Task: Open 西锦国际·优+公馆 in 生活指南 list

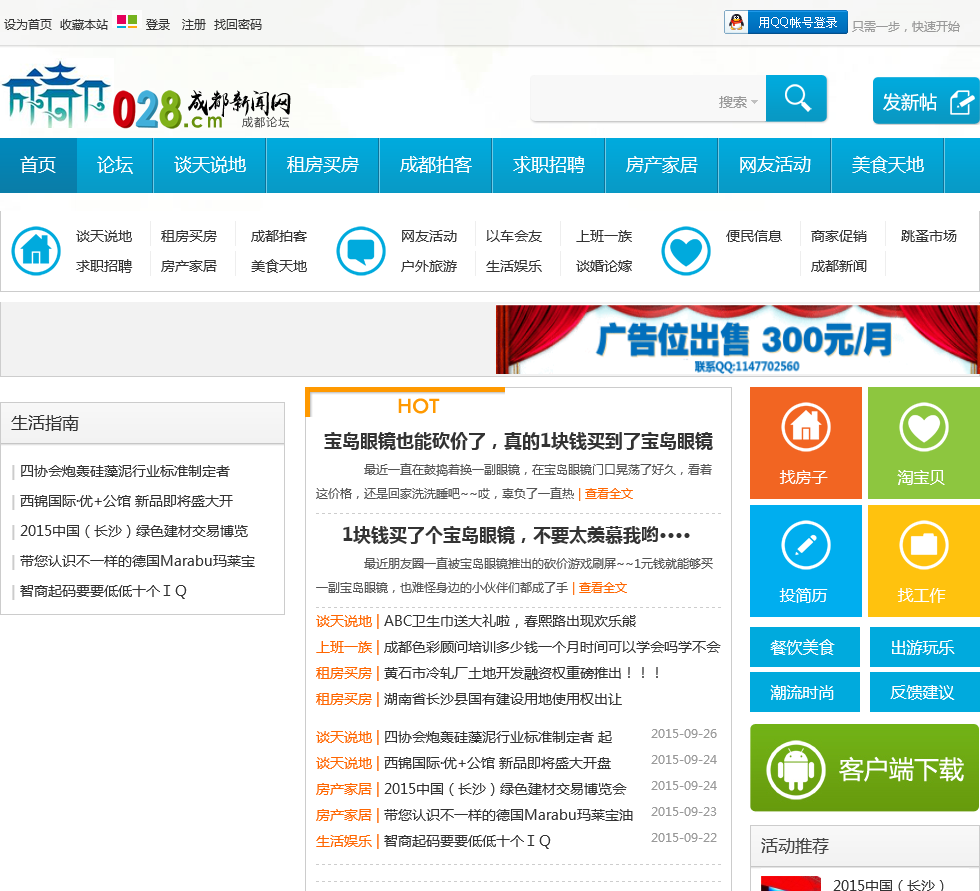Action: point(126,501)
